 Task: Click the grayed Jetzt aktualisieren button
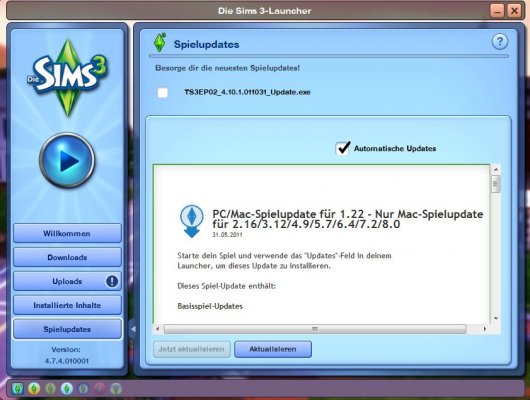pyautogui.click(x=192, y=349)
